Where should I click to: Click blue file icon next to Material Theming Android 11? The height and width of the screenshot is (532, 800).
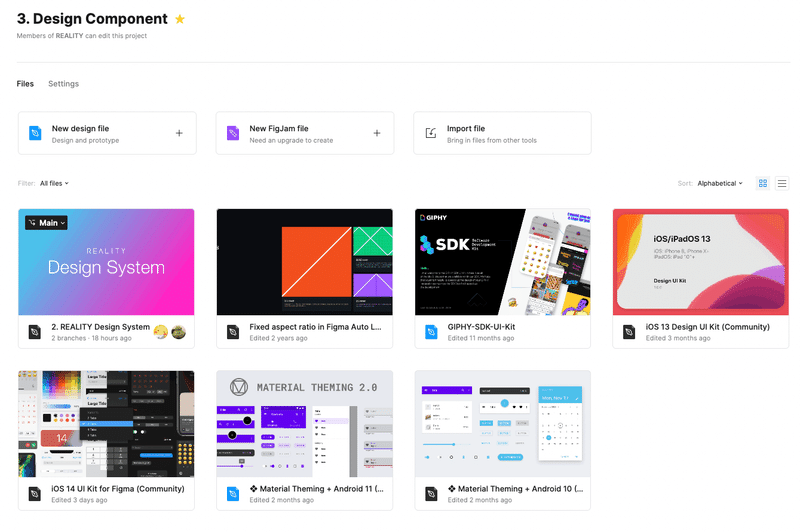[x=233, y=494]
